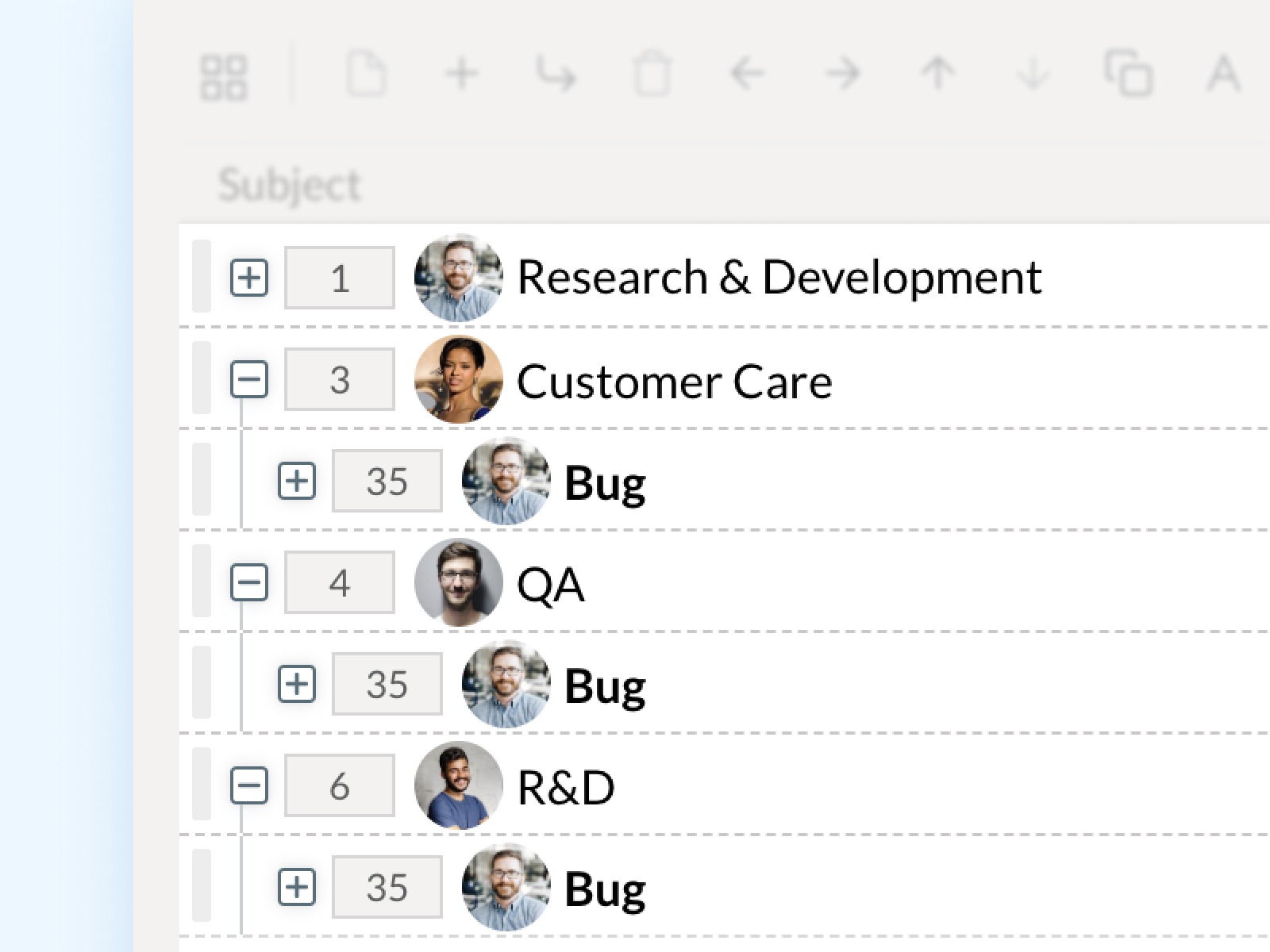
Task: Collapse the QA row
Action: [x=249, y=583]
